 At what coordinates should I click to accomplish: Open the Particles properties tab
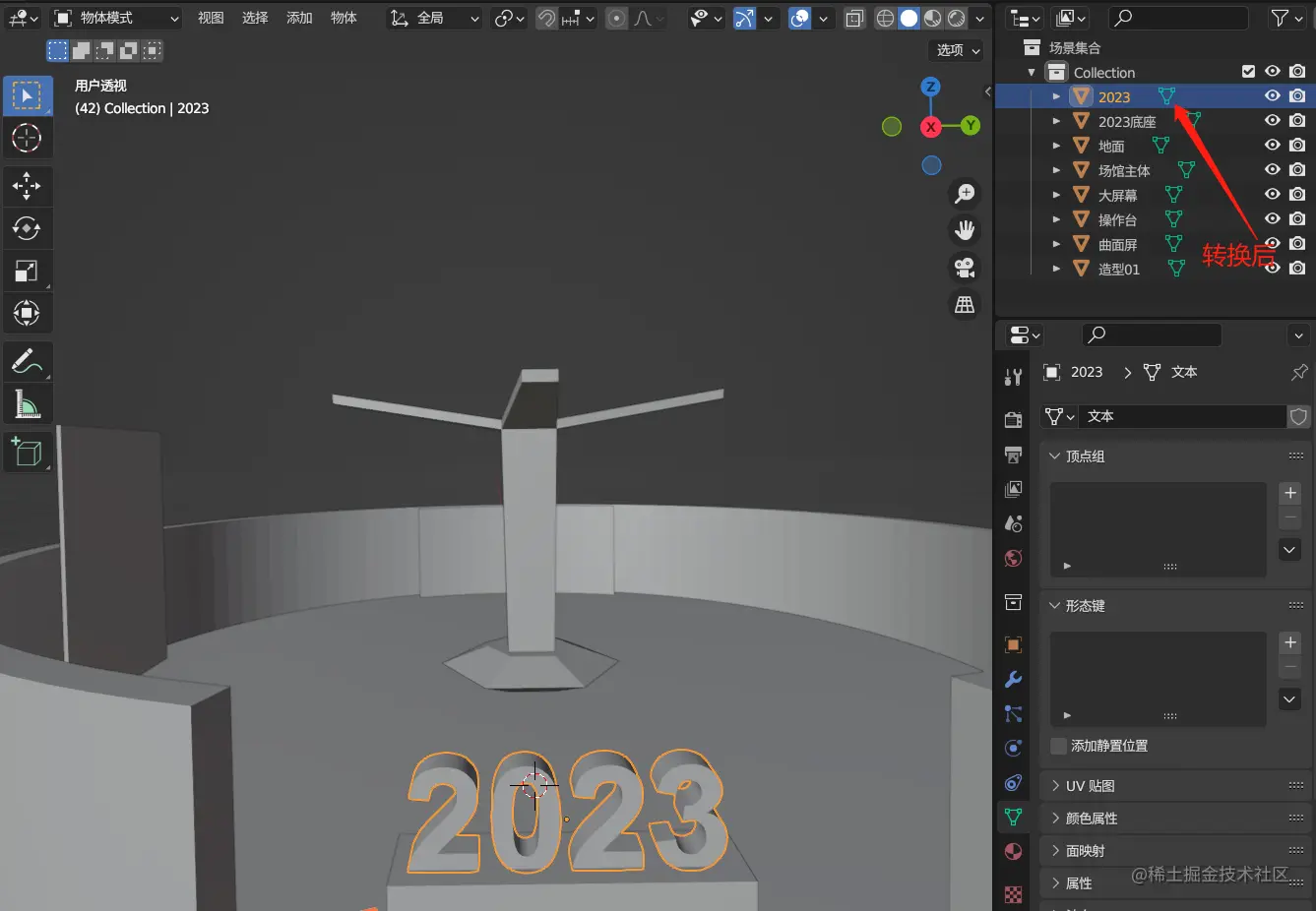pyautogui.click(x=1013, y=713)
